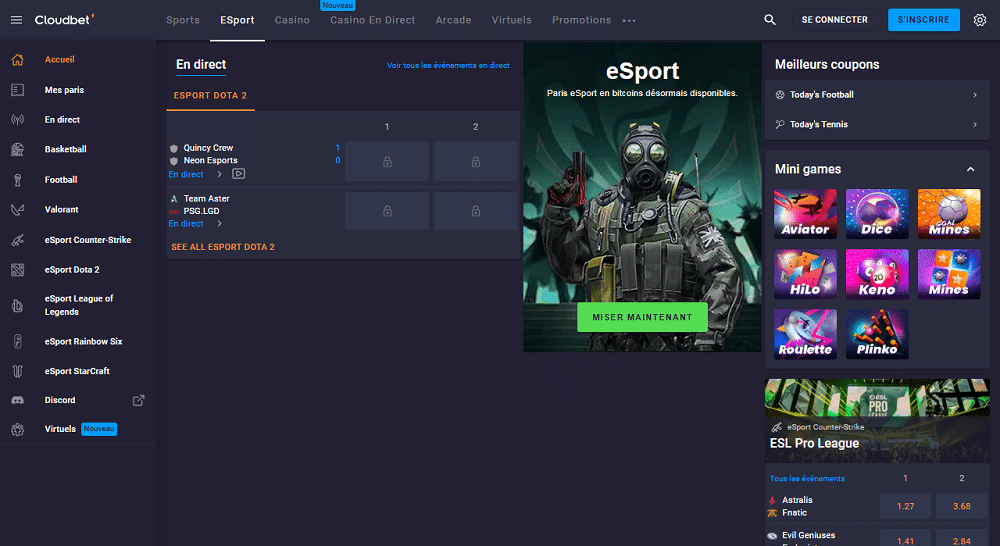
Task: Open the Keno mini game
Action: [877, 274]
